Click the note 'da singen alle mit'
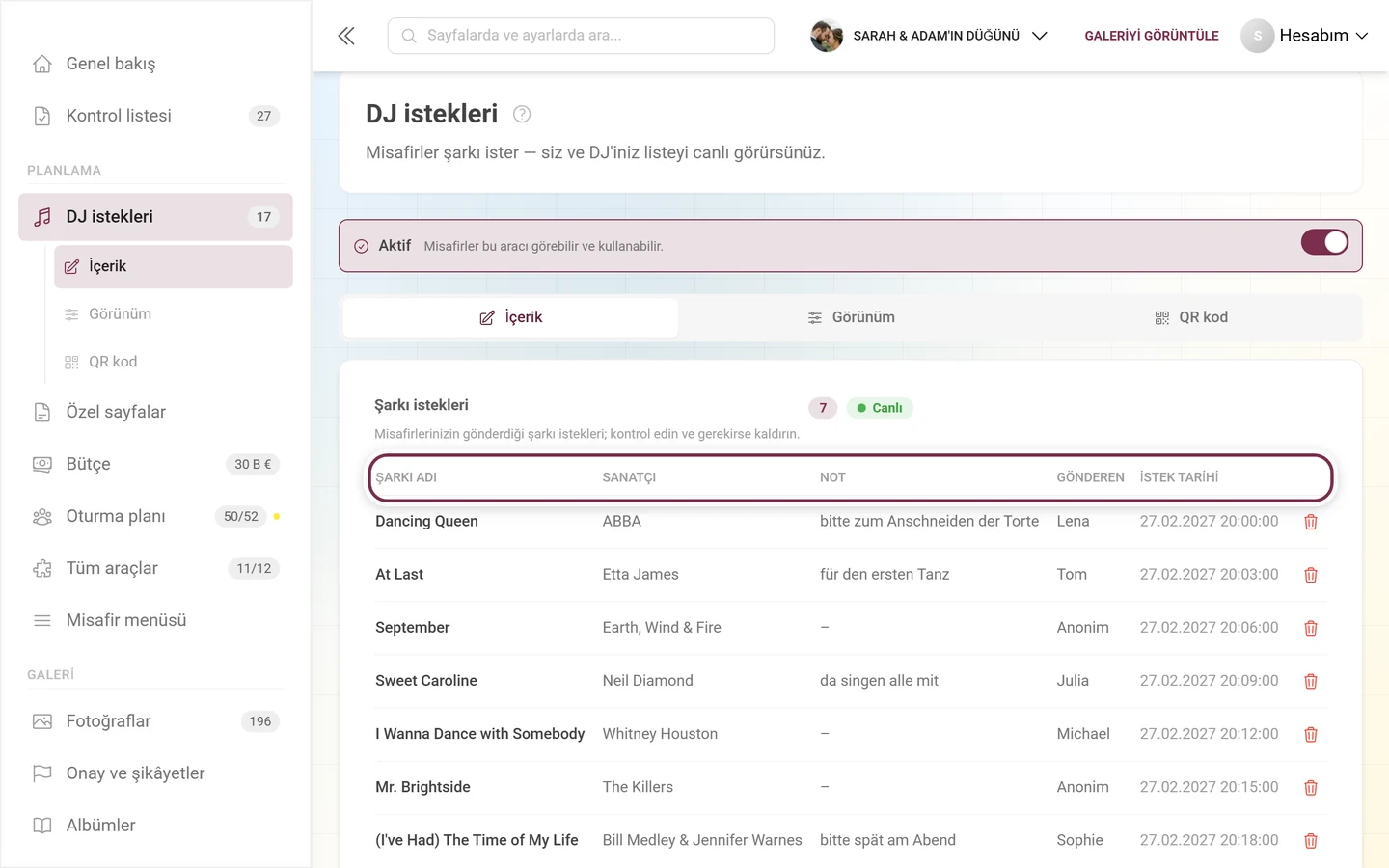The width and height of the screenshot is (1389, 868). coord(879,681)
